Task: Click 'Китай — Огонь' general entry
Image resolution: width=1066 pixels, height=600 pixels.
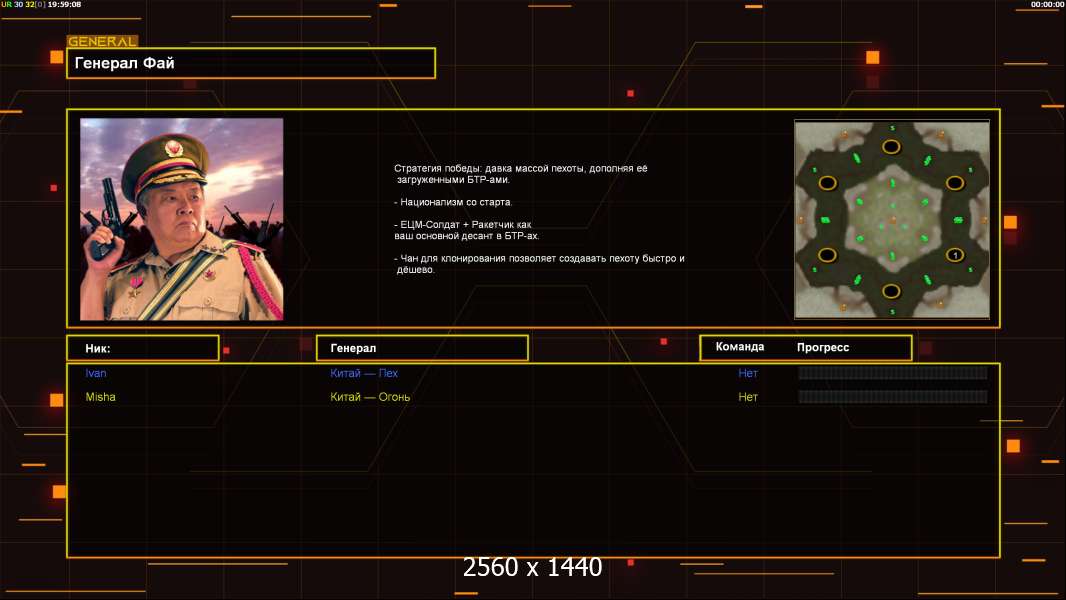Action: click(370, 397)
